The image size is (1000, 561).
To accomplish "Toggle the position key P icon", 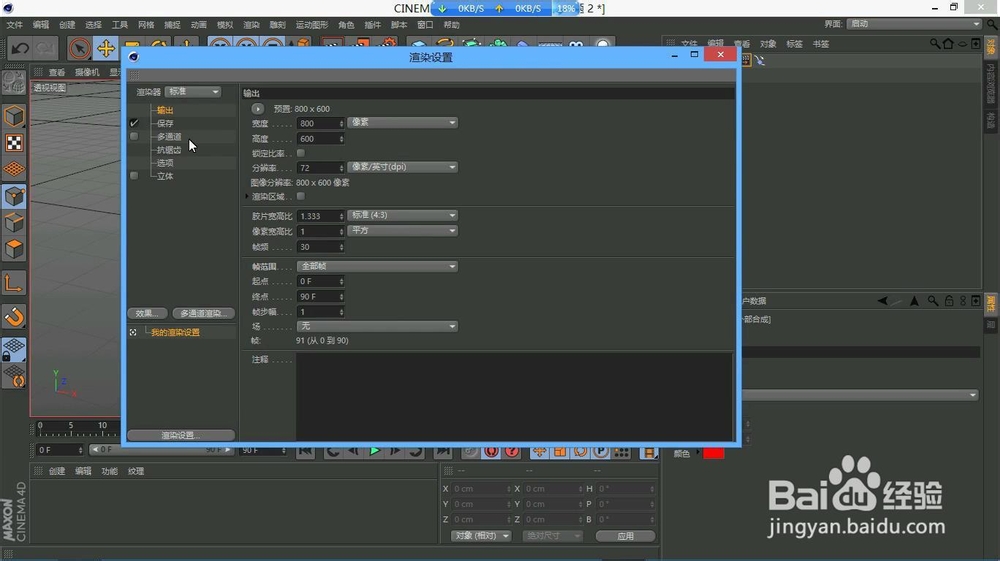I will tap(600, 451).
